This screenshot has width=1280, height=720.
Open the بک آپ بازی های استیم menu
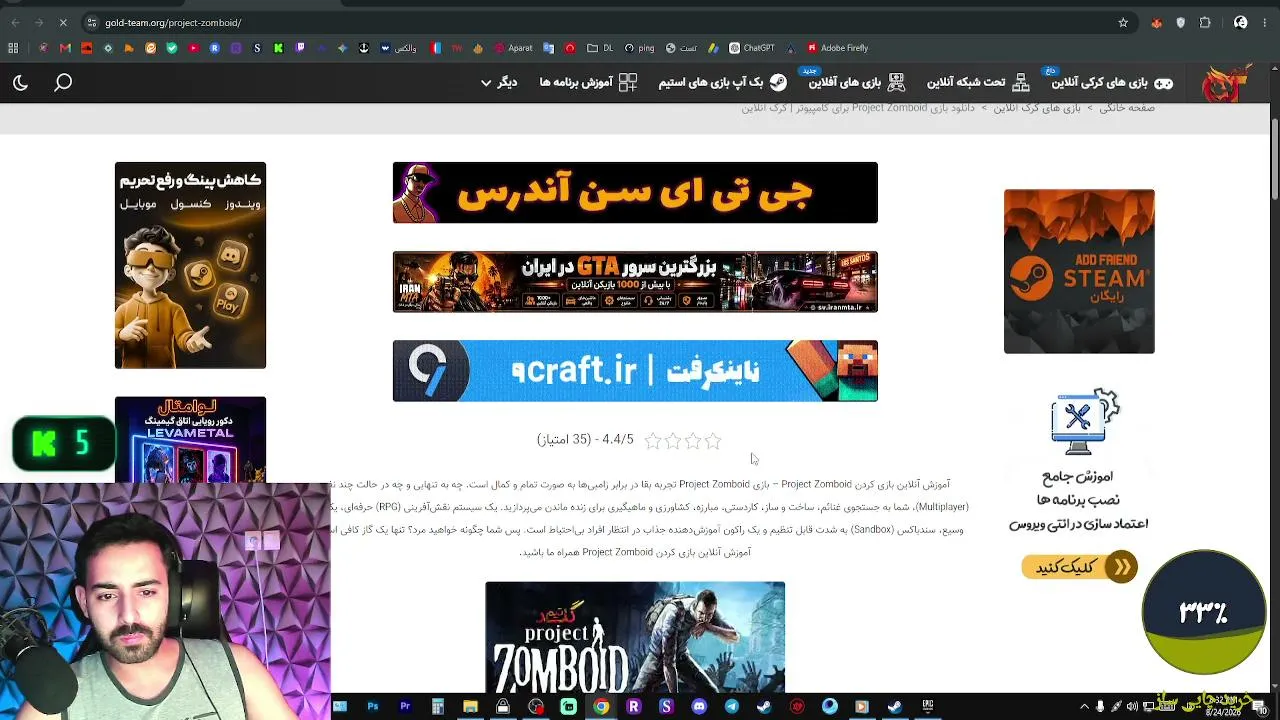(722, 83)
